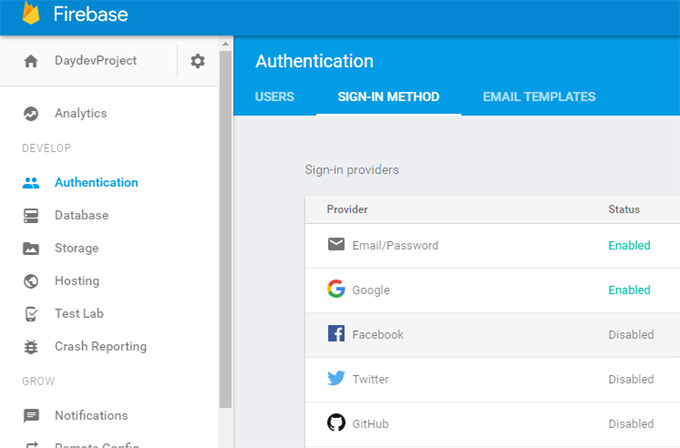
Task: Switch to the Users tab
Action: [275, 97]
